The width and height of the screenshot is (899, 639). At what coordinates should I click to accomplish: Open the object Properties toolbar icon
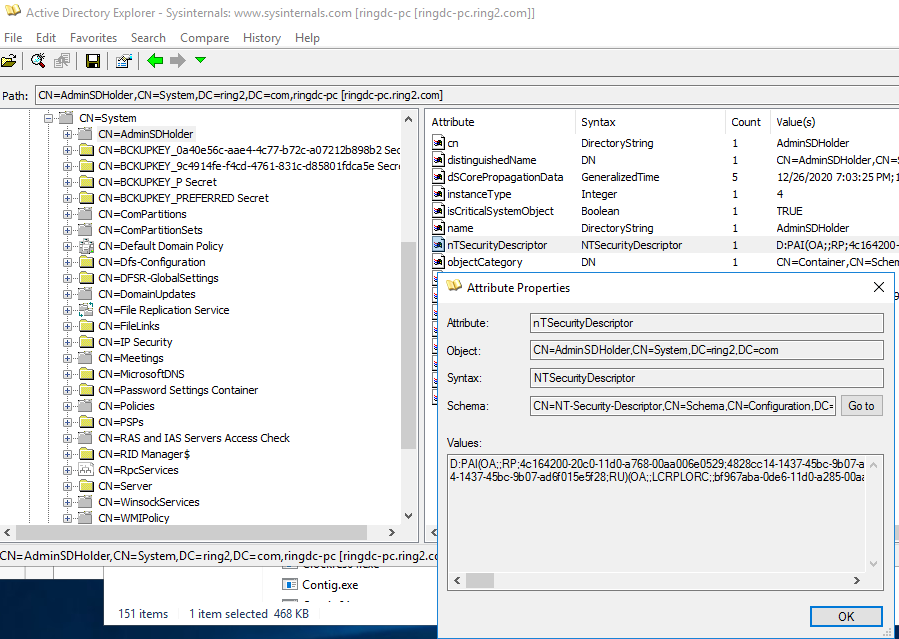click(x=123, y=61)
